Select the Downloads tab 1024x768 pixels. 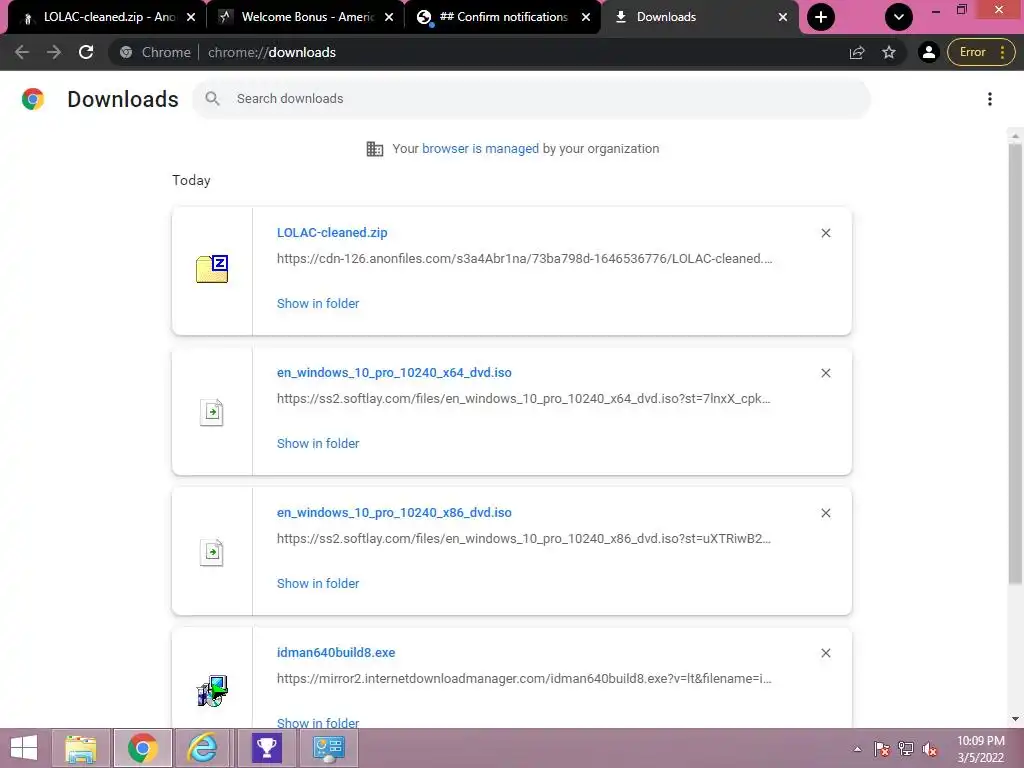pos(699,17)
